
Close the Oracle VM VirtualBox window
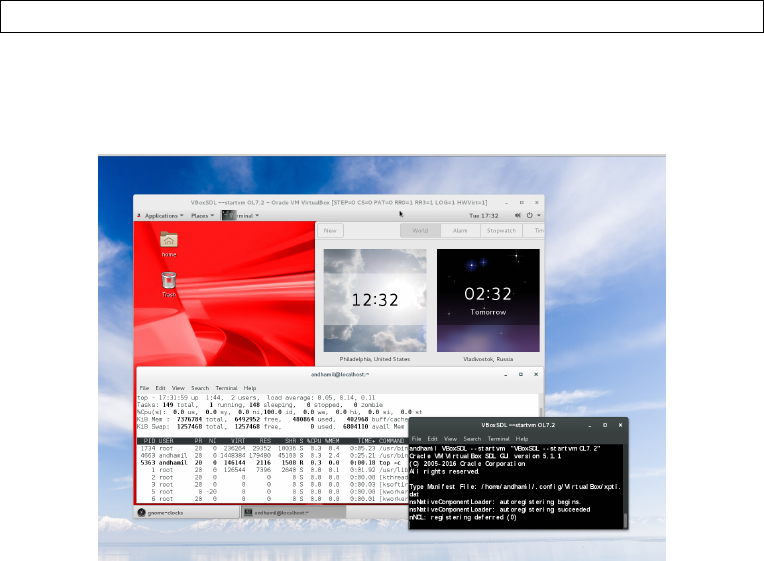pyautogui.click(x=537, y=202)
